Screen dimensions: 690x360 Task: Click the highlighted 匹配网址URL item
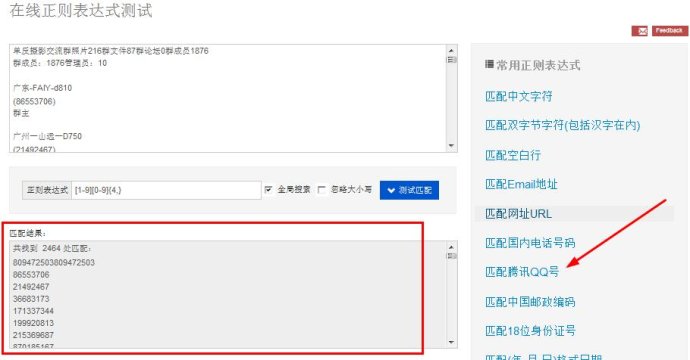pyautogui.click(x=574, y=214)
